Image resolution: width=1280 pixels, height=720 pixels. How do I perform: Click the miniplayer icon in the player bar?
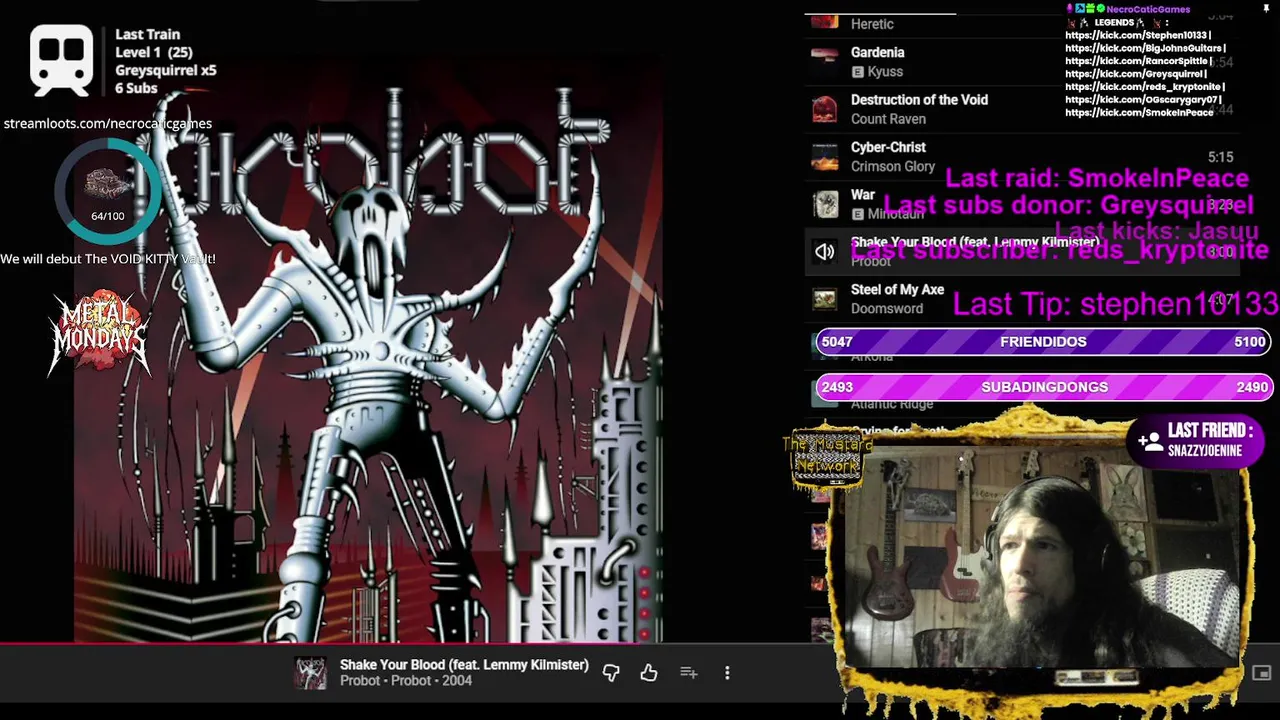(x=1261, y=673)
